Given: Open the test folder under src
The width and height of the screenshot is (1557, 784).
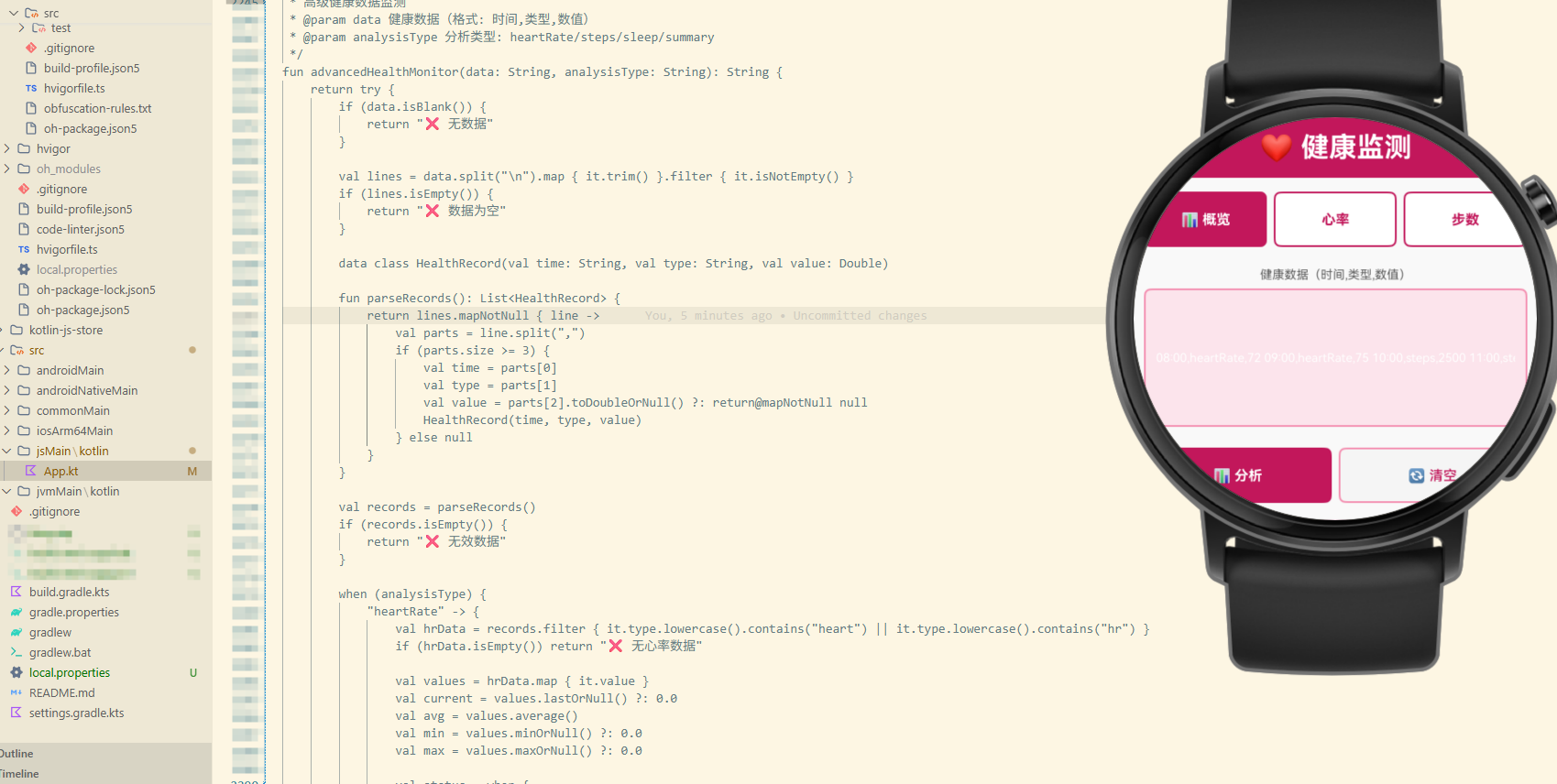Looking at the screenshot, I should (60, 28).
